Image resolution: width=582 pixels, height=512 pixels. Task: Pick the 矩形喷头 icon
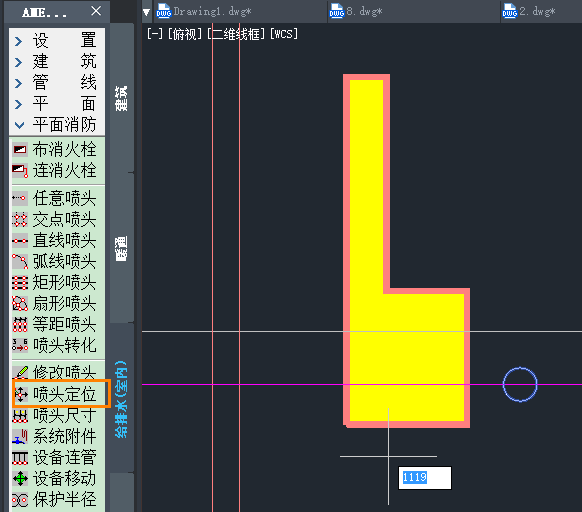(x=20, y=283)
